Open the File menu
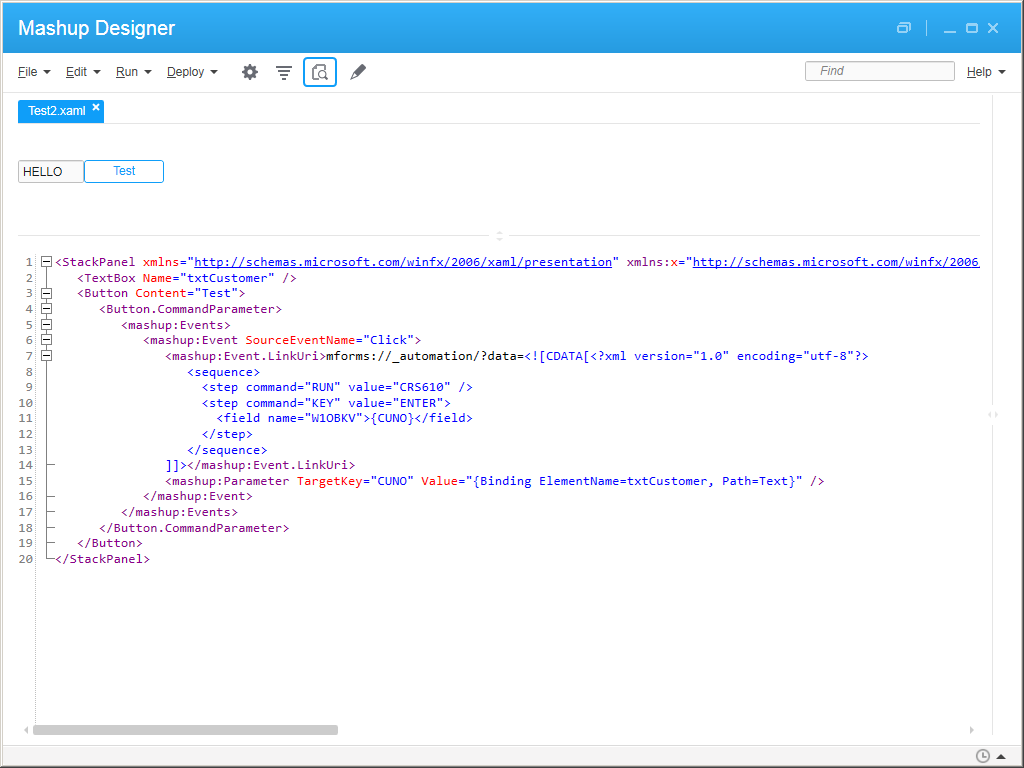 pos(34,72)
